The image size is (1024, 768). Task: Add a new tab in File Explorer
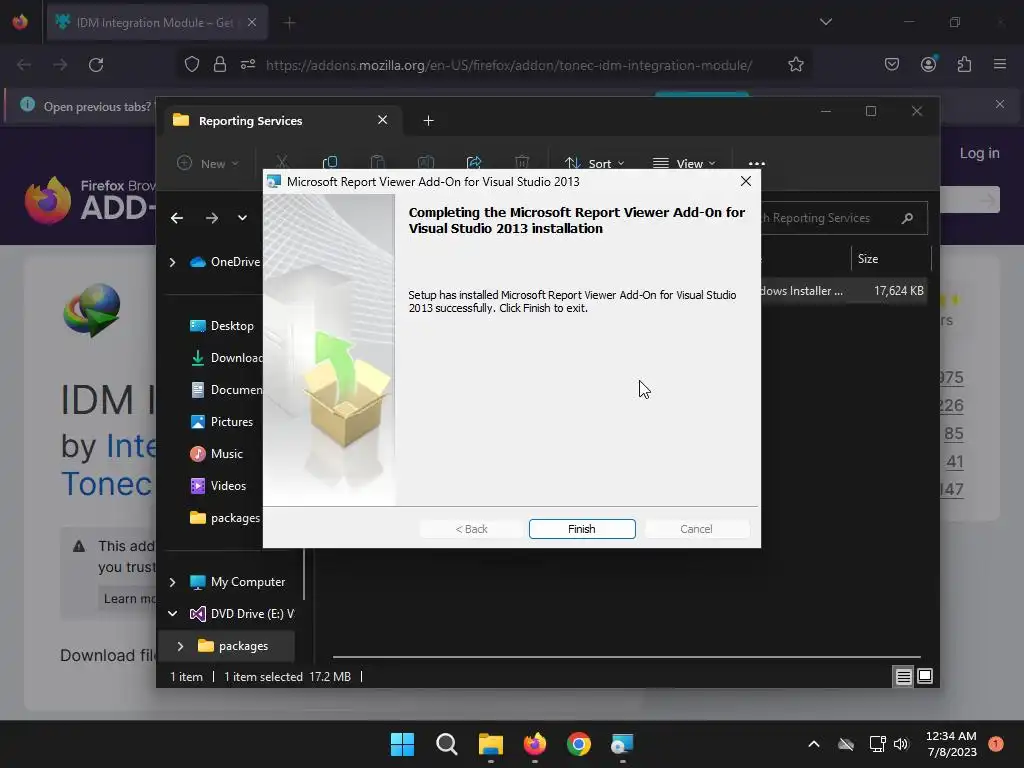point(428,121)
